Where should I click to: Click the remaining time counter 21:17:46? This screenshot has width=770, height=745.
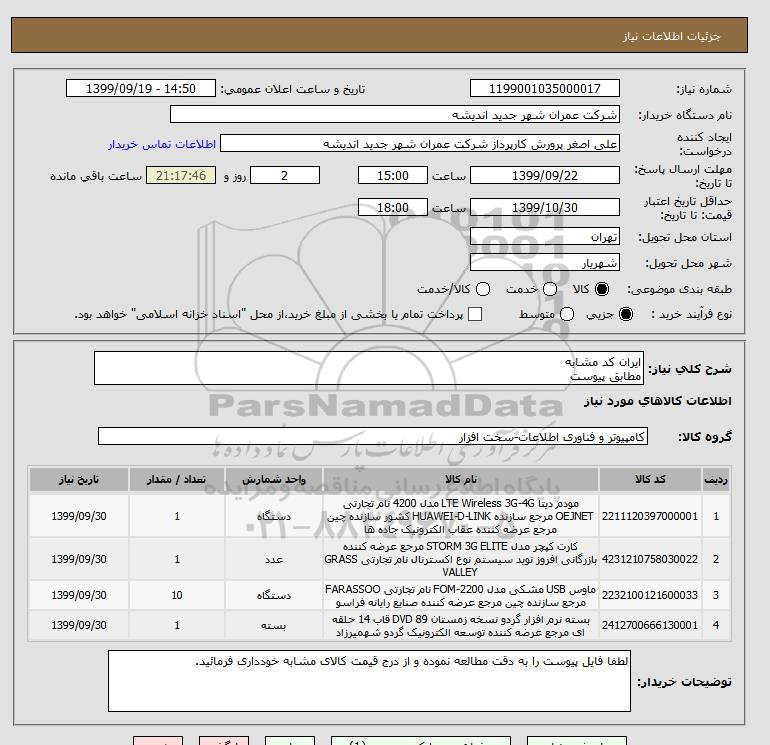pyautogui.click(x=181, y=175)
